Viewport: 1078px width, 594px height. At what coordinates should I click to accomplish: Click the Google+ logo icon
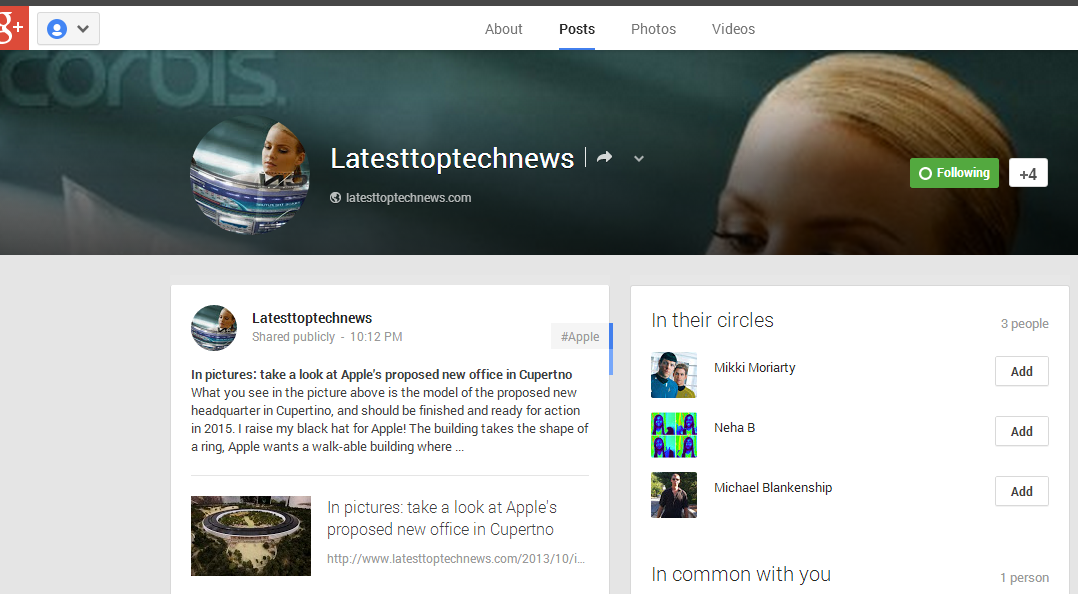tap(14, 28)
